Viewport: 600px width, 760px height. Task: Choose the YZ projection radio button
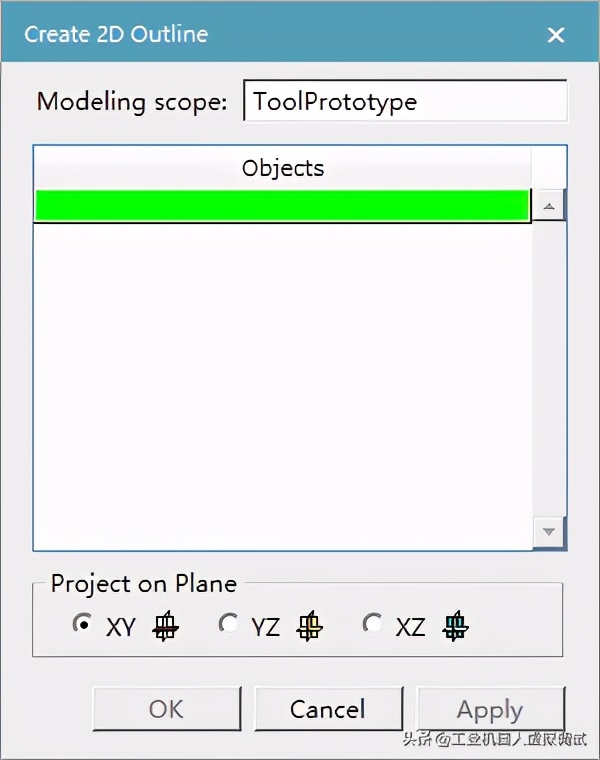pyautogui.click(x=229, y=624)
